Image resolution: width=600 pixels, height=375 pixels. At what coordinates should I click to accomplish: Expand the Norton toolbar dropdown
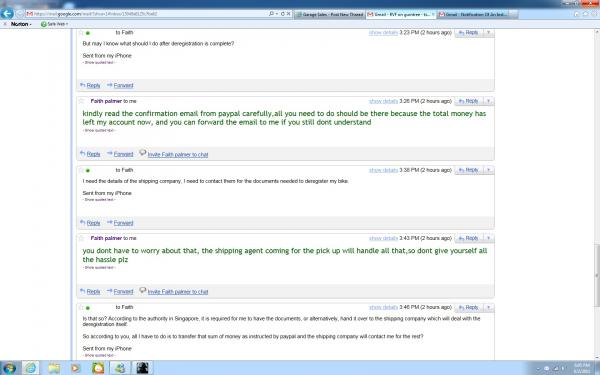[20, 24]
